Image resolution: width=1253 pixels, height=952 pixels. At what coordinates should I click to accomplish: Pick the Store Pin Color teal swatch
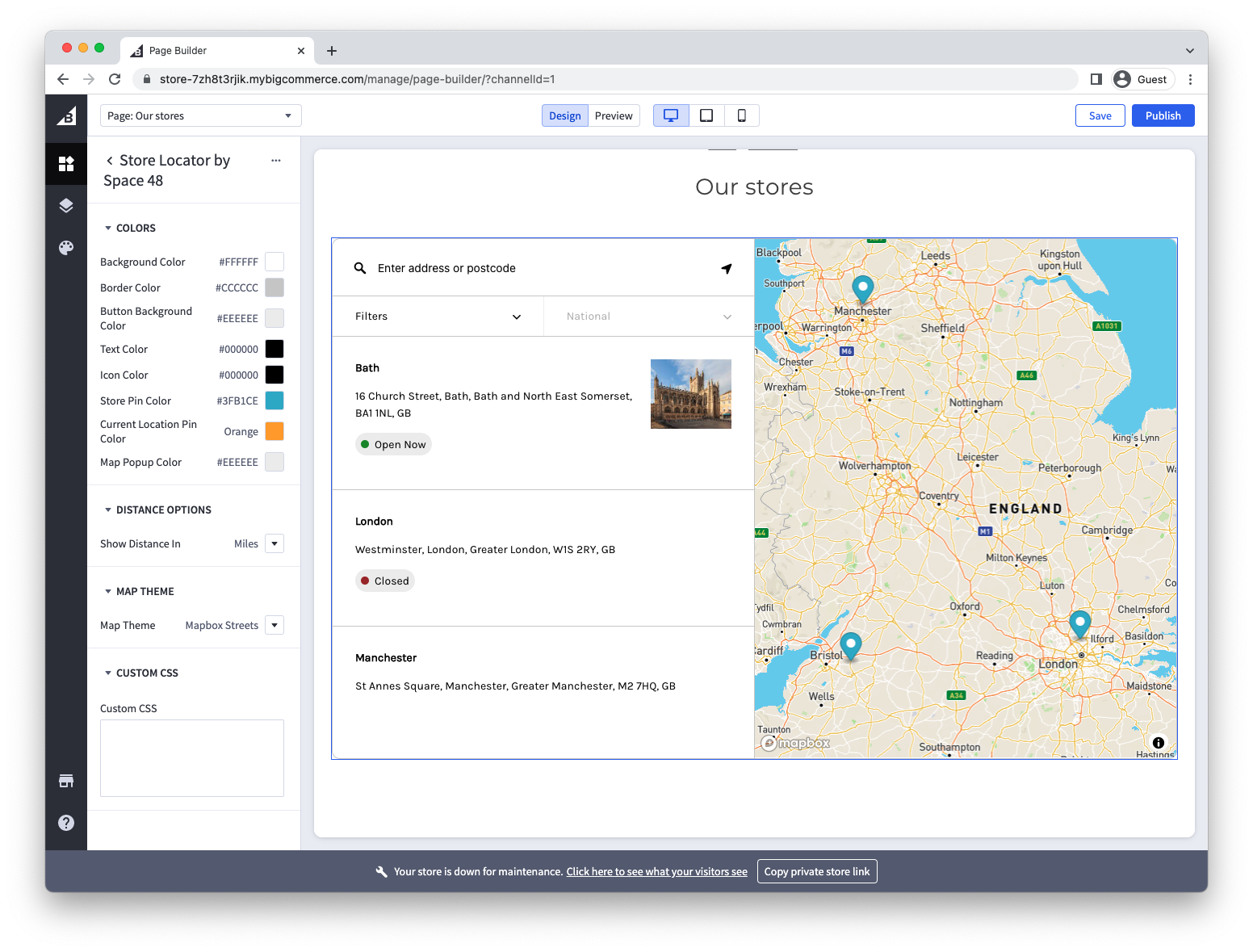pos(274,401)
